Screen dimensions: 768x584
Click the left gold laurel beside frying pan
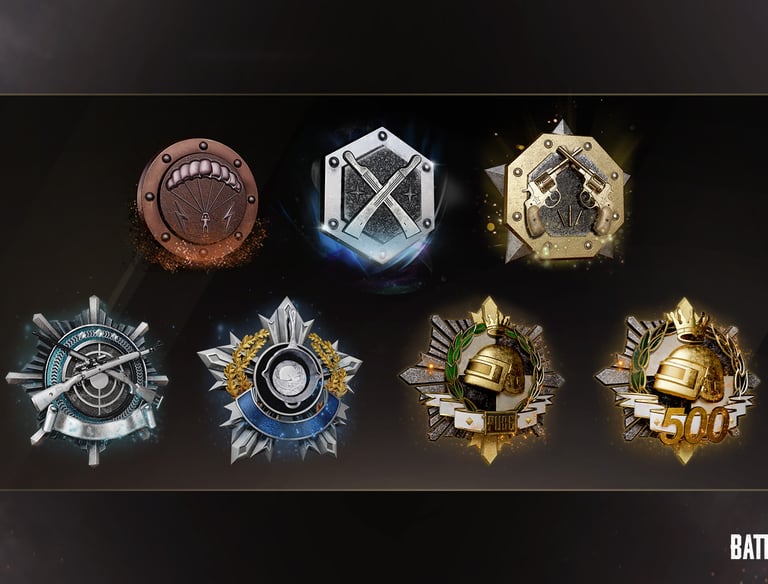pyautogui.click(x=243, y=361)
